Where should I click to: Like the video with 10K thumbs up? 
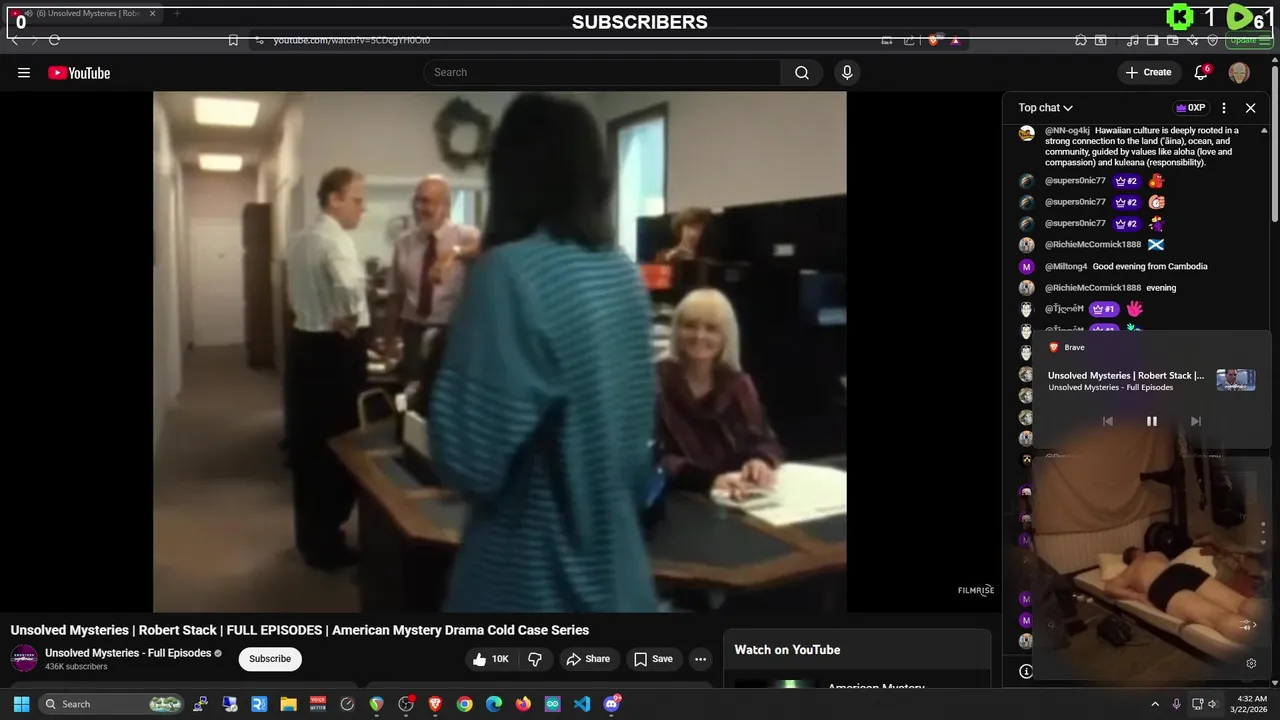tap(491, 659)
